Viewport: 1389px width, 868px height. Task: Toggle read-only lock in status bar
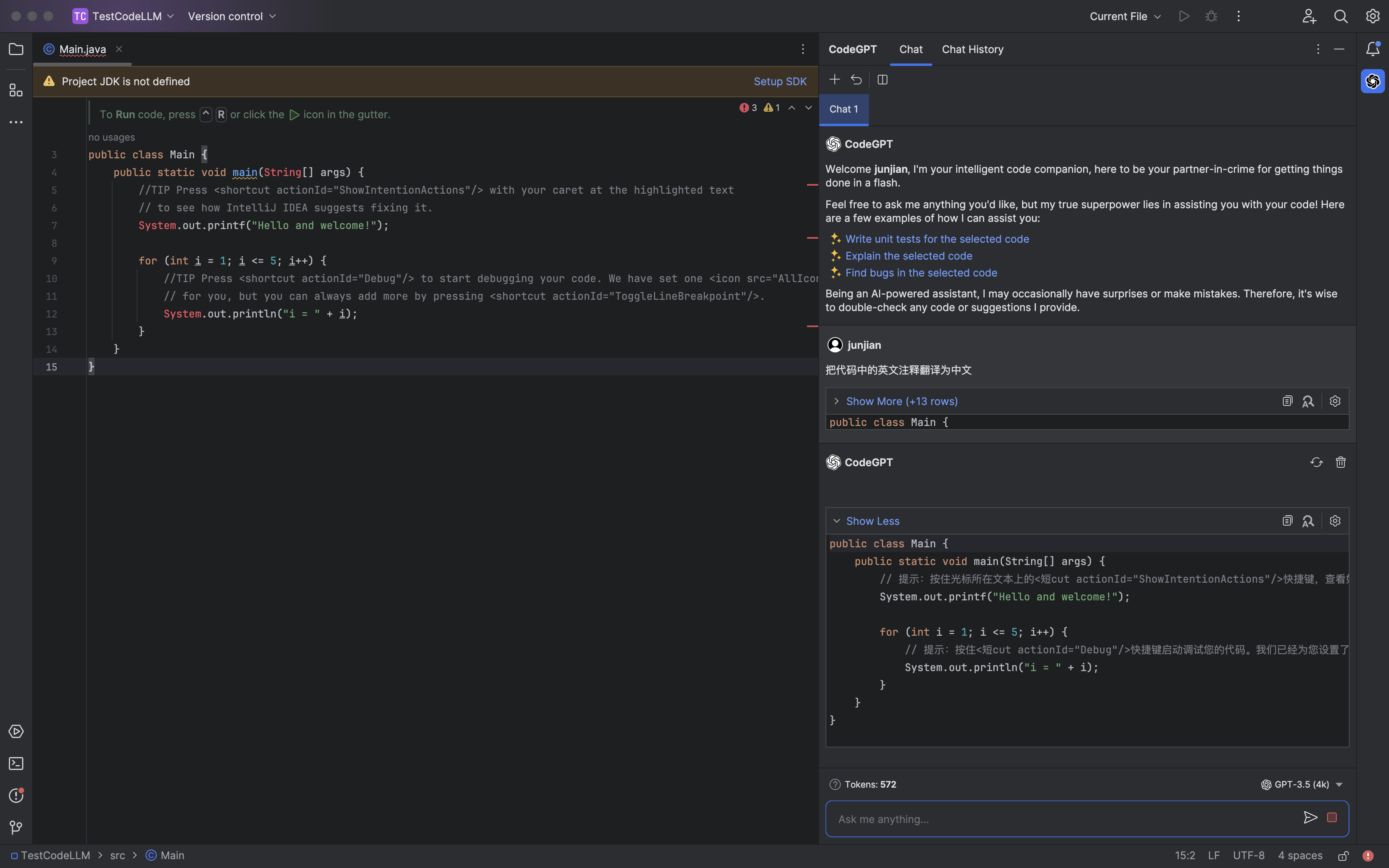pyautogui.click(x=1343, y=856)
